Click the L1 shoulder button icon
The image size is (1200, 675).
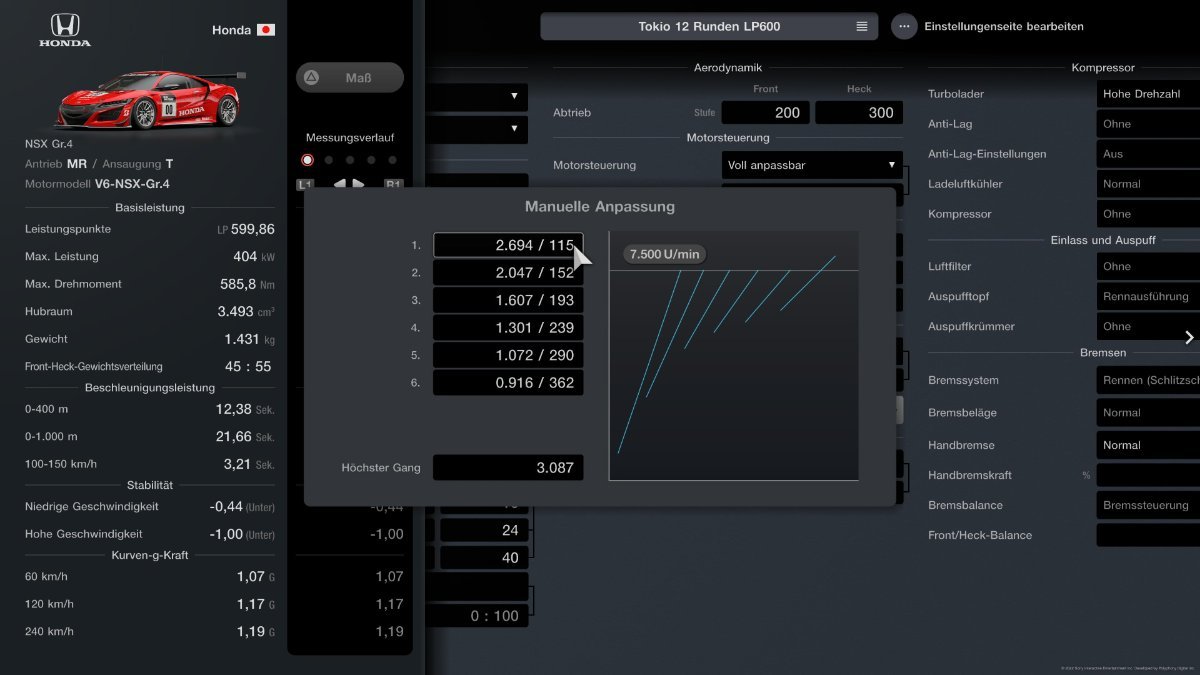point(305,184)
